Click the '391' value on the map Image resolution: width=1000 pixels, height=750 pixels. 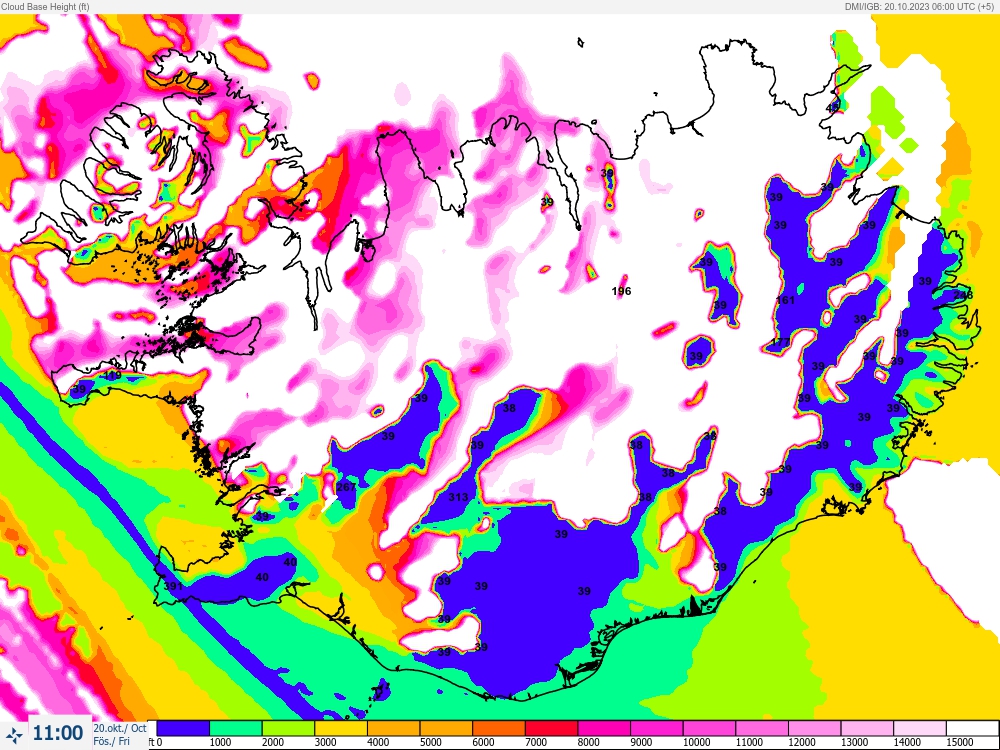(x=173, y=585)
